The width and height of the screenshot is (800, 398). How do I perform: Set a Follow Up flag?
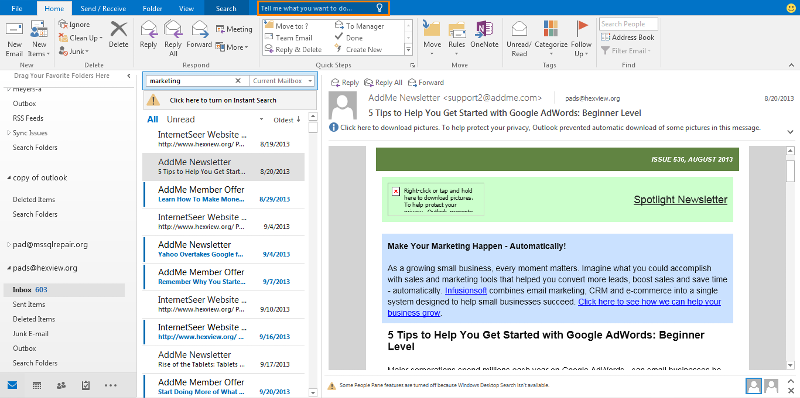pos(581,38)
